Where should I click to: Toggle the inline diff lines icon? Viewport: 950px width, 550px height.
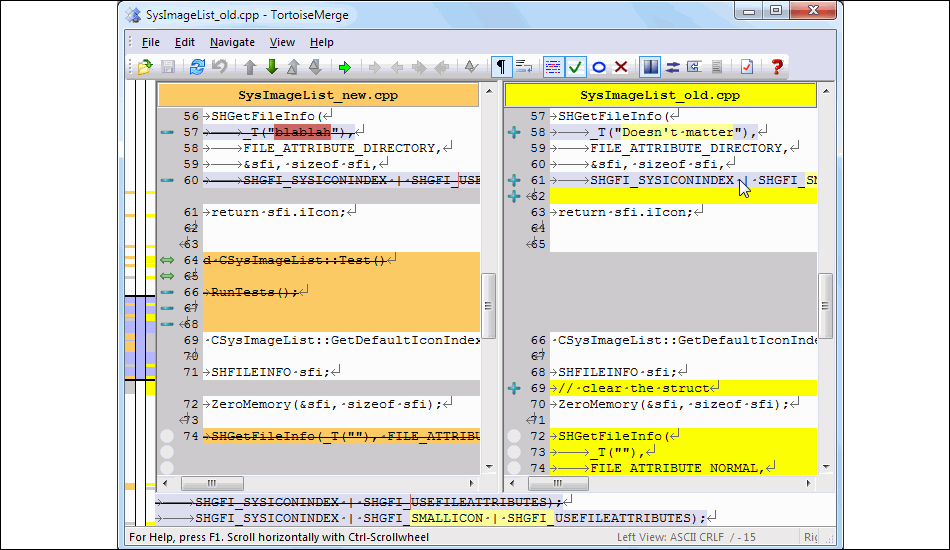coord(553,67)
